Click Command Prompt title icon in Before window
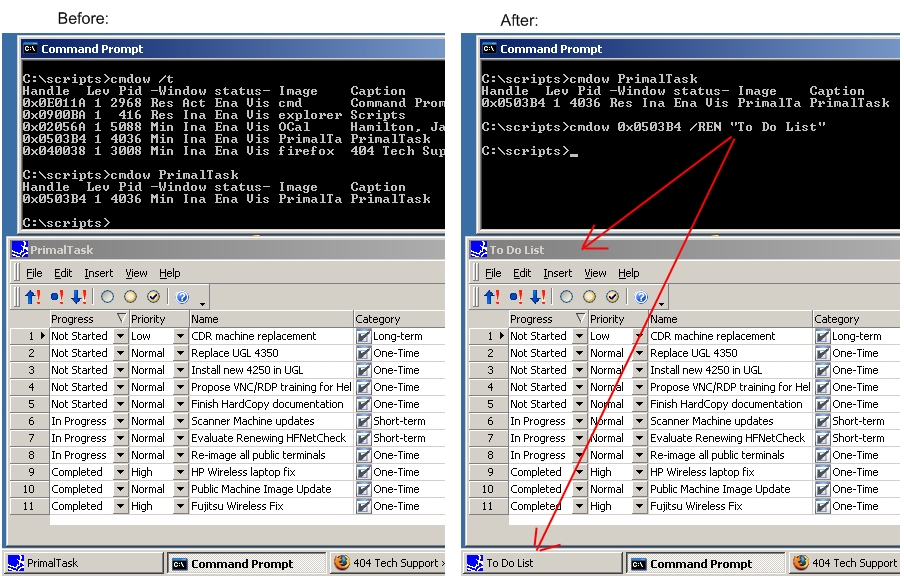This screenshot has width=904, height=578. pos(30,48)
